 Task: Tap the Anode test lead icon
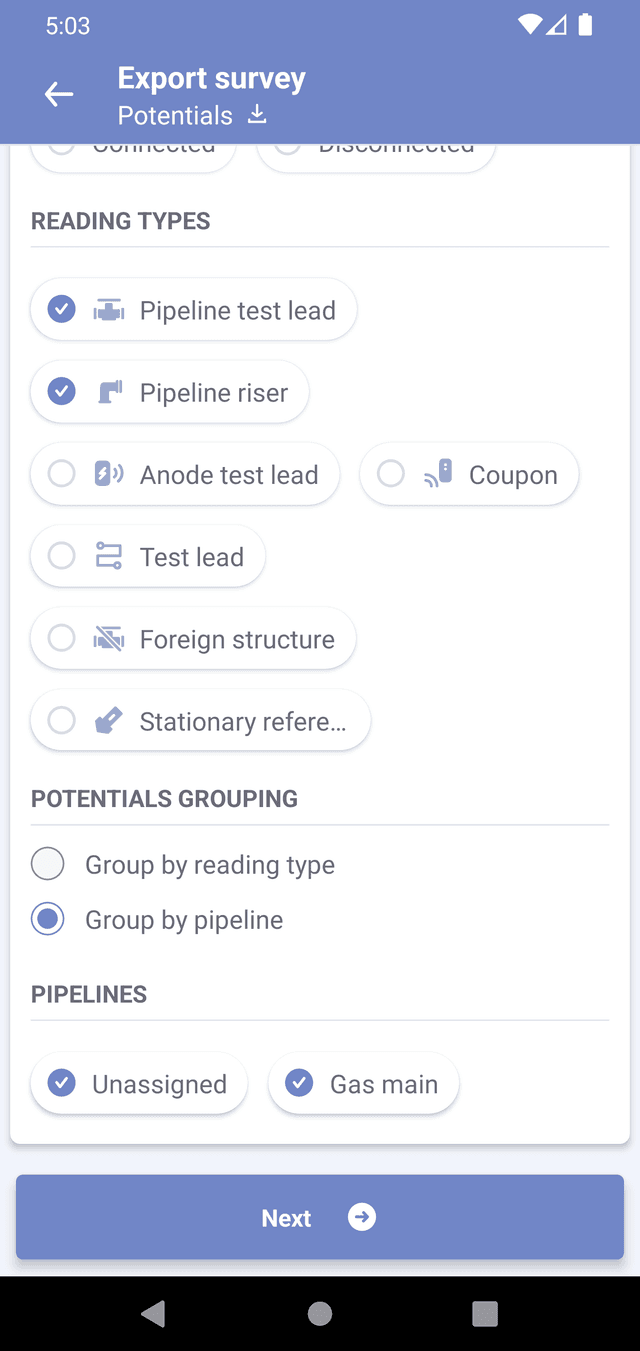[108, 474]
